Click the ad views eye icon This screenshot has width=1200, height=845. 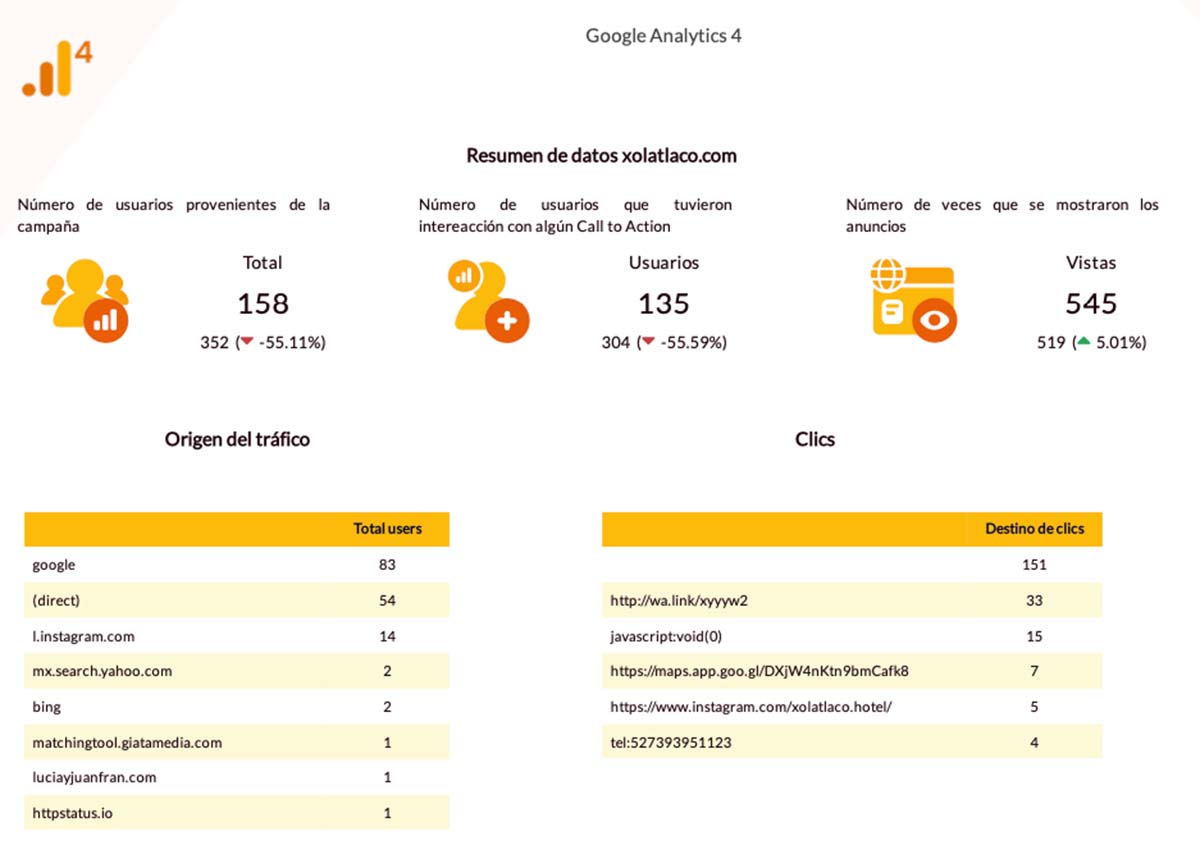914,301
